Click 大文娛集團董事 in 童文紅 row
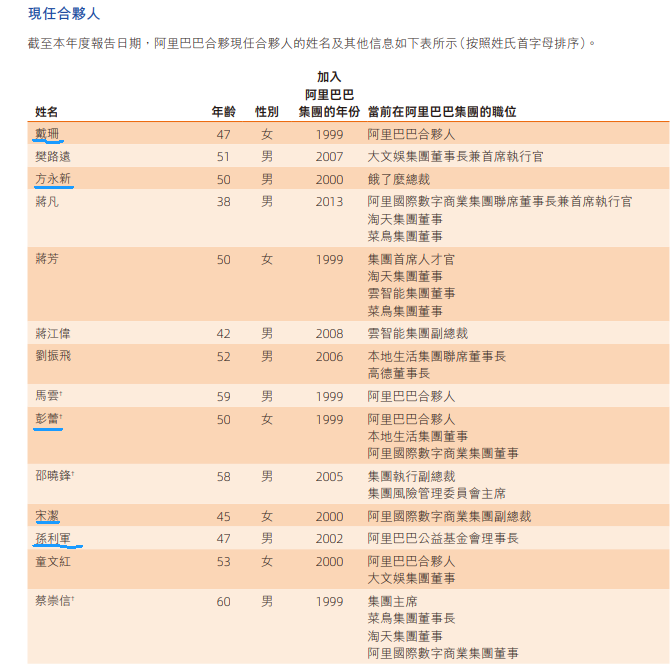 (411, 579)
